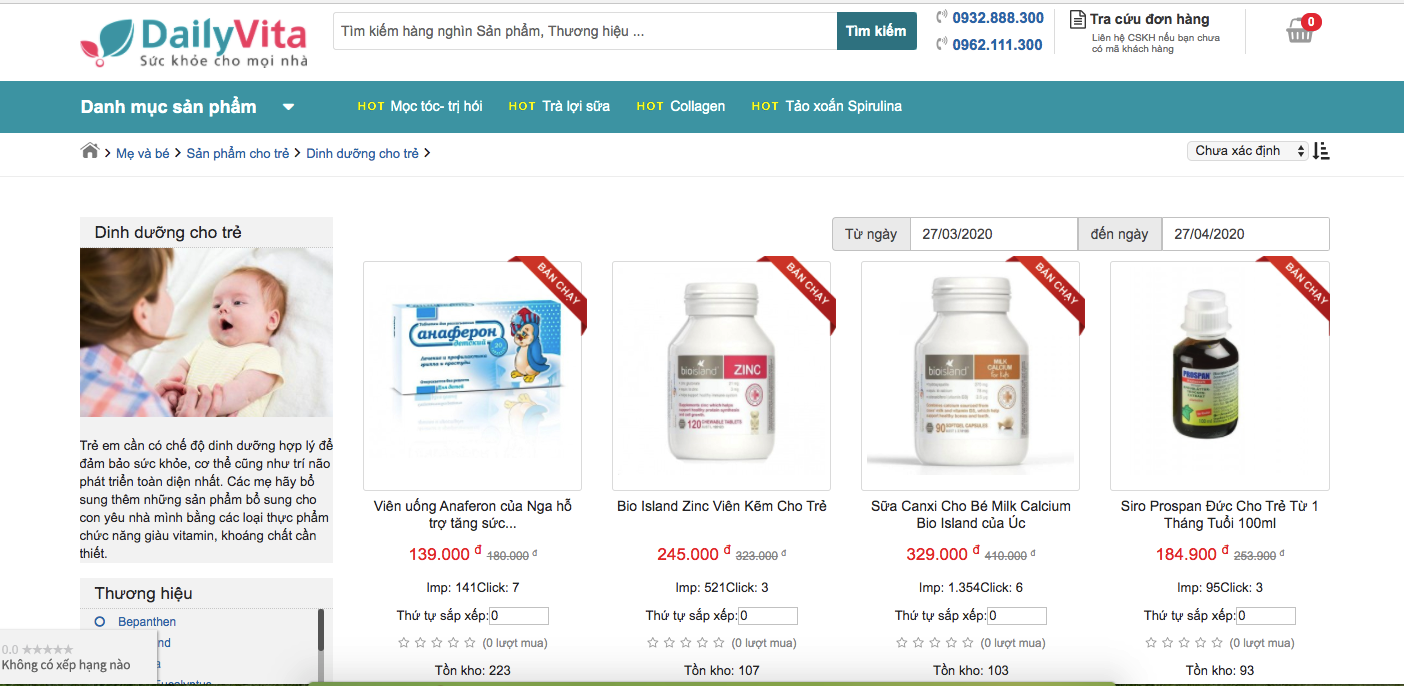1404x686 pixels.
Task: Click the Từ ngày date field
Action: [x=994, y=234]
